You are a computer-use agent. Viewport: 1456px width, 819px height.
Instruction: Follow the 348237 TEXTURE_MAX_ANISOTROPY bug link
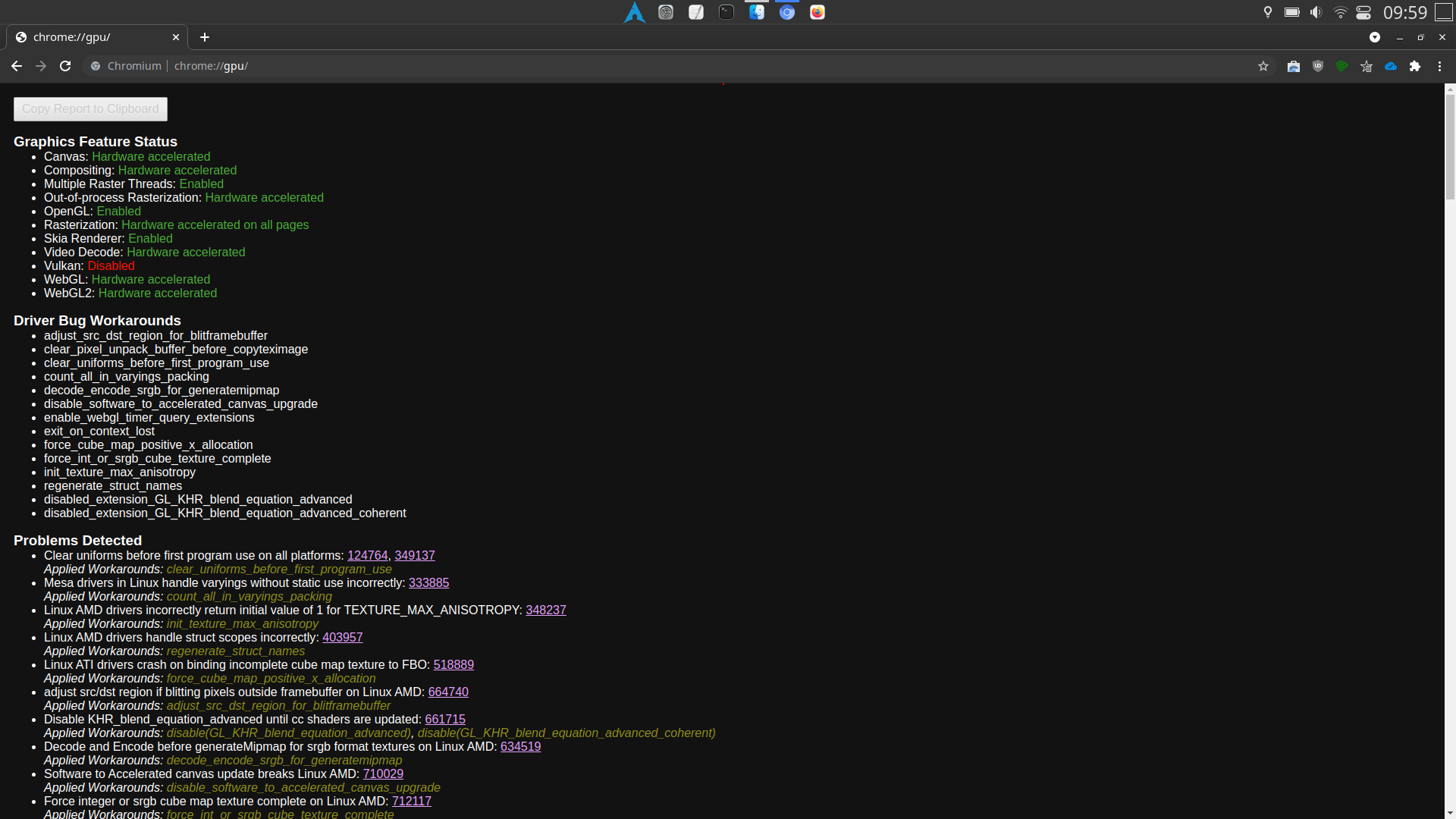546,610
